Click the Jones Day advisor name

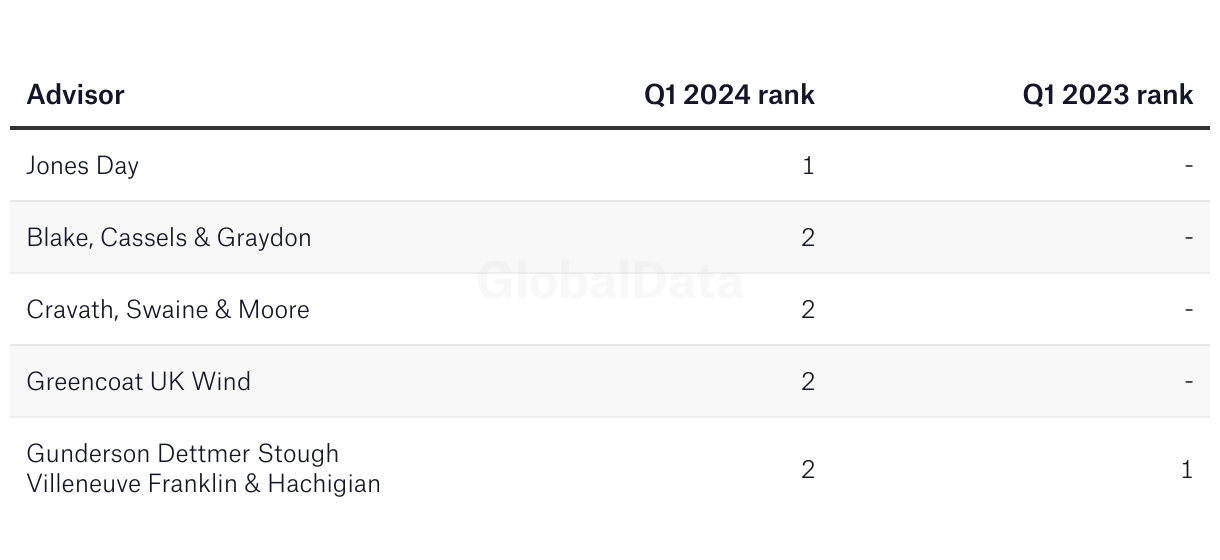point(83,166)
